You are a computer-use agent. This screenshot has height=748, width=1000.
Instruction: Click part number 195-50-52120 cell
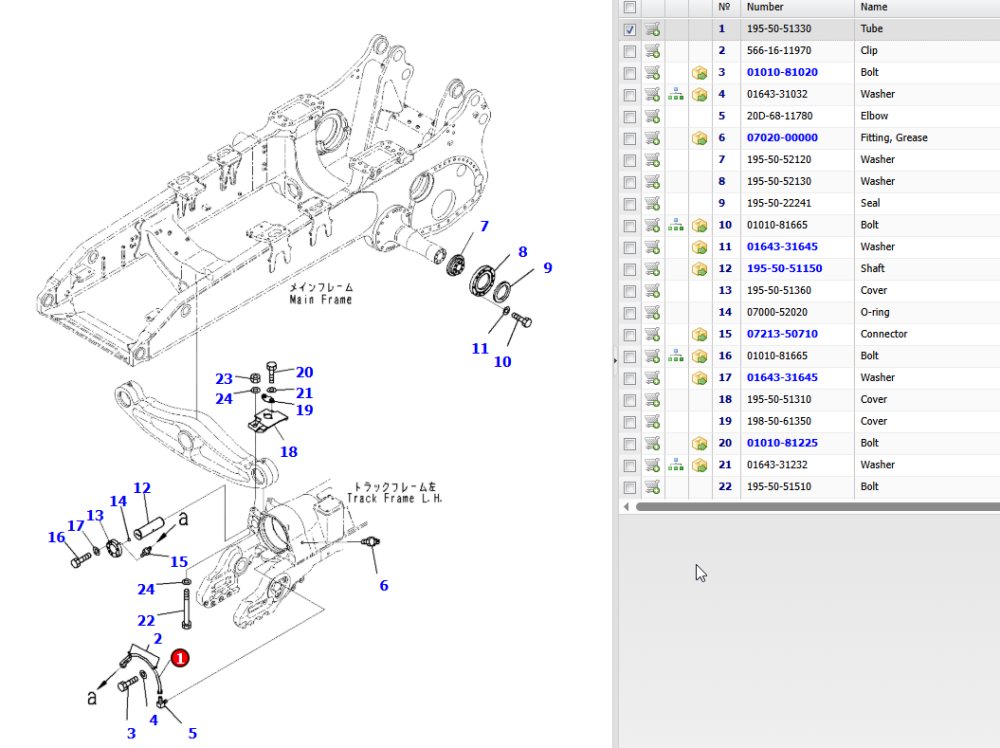(779, 159)
